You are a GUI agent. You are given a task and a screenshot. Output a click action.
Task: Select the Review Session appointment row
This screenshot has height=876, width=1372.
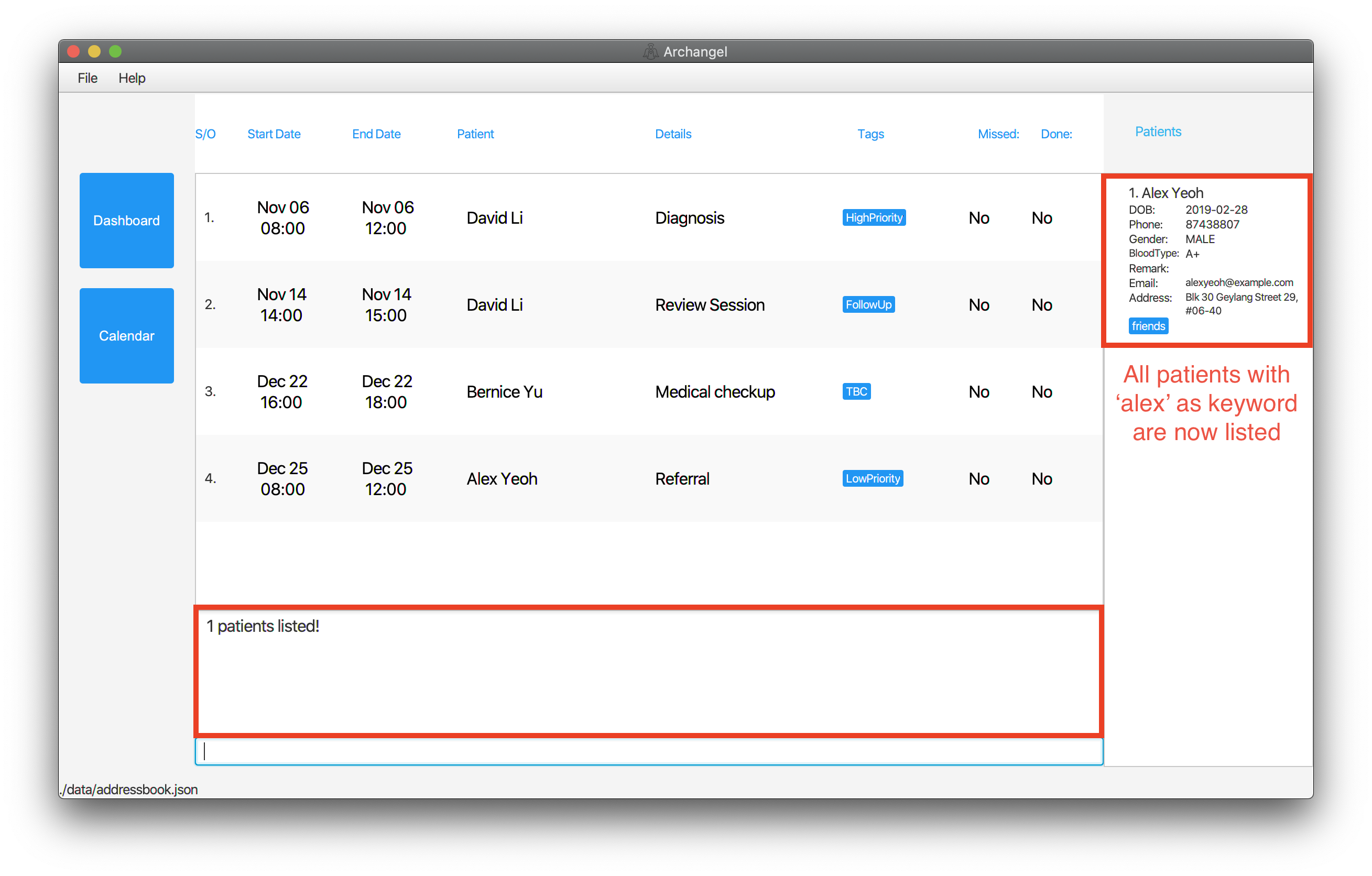click(648, 305)
